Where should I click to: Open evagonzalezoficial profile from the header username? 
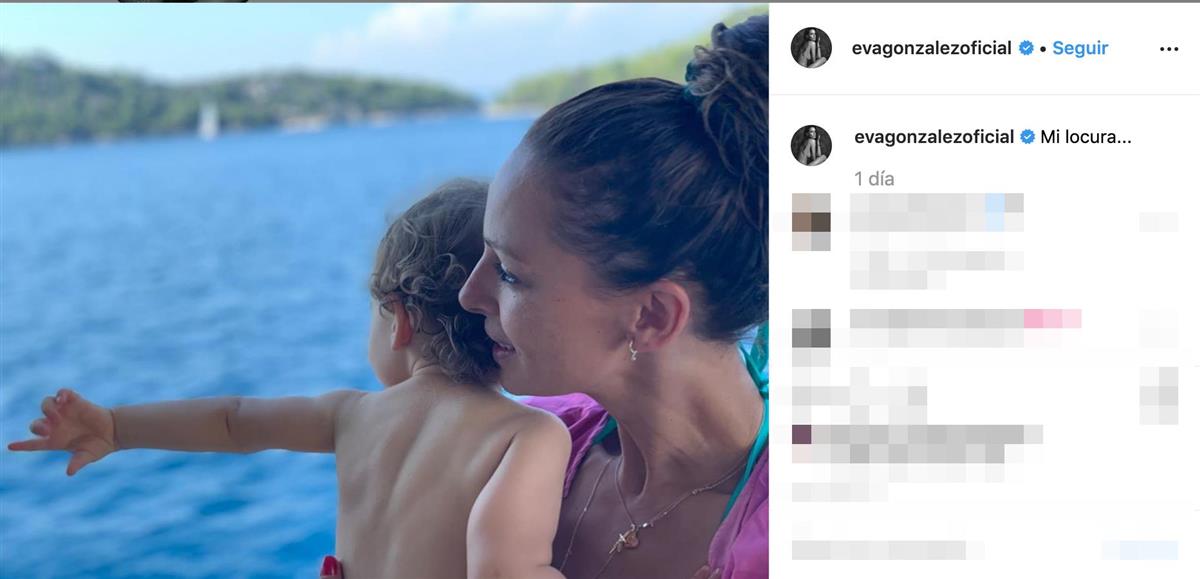[x=931, y=48]
